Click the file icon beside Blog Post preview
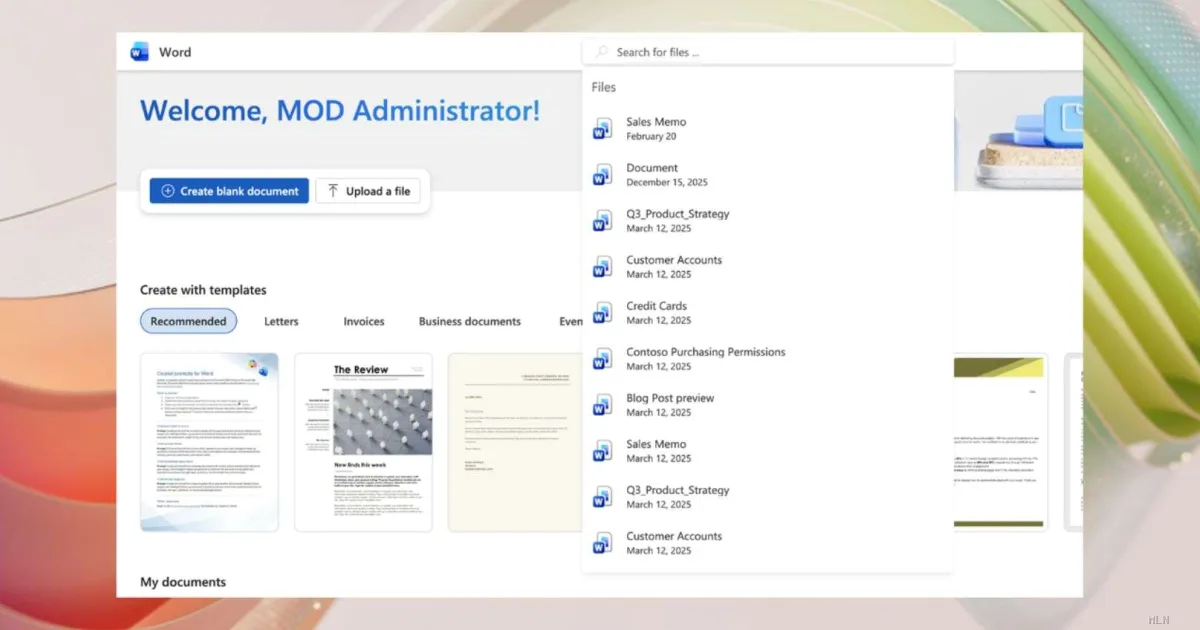Screen dimensions: 1200x630 pos(602,405)
